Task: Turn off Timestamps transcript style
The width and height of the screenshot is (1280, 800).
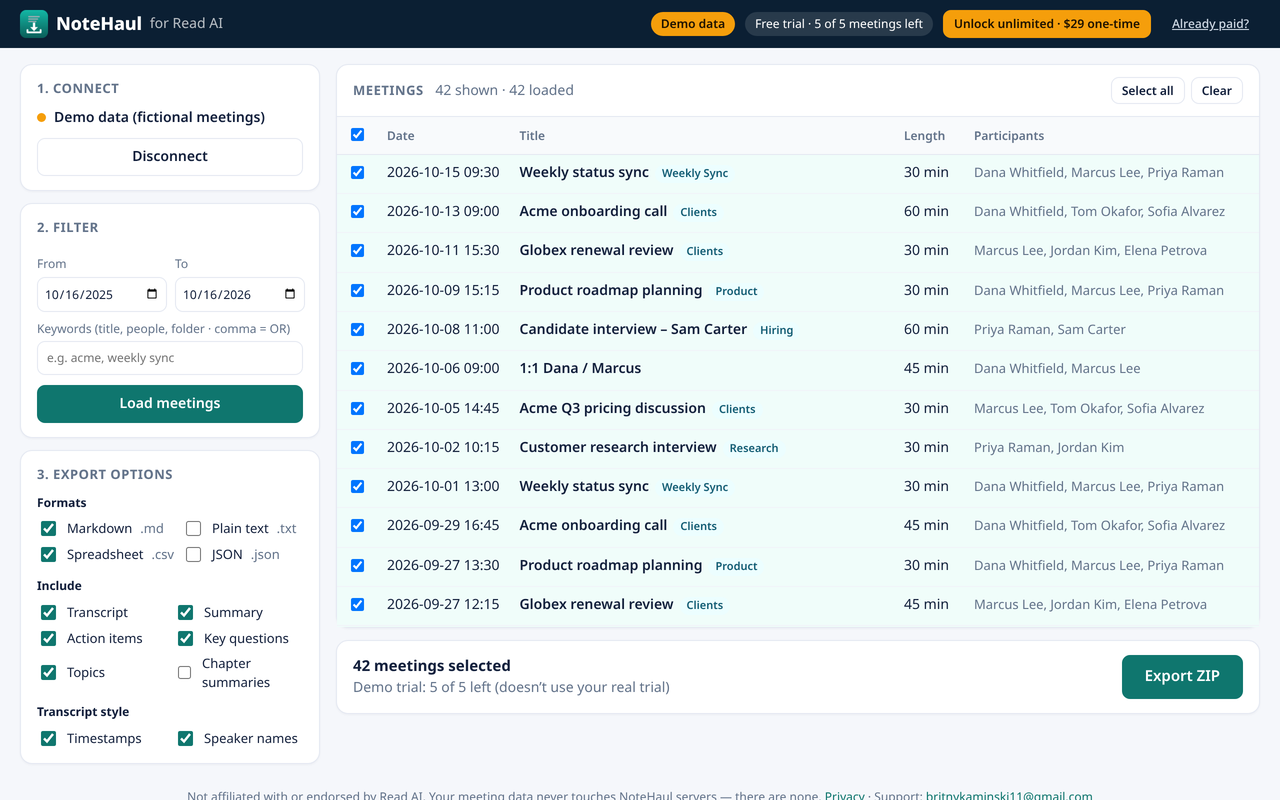Action: (x=48, y=738)
